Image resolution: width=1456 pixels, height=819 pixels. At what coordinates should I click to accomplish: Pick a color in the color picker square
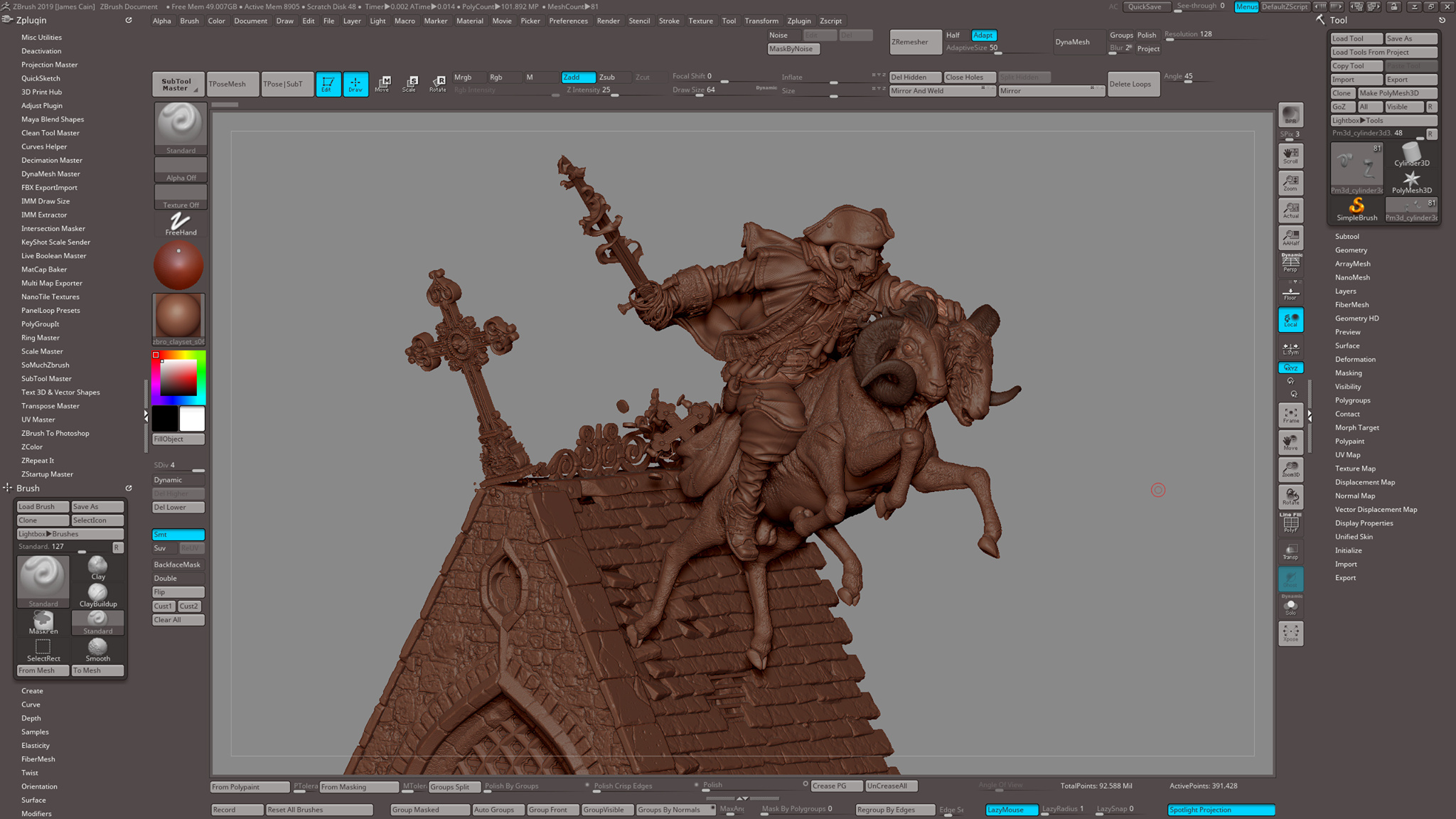(178, 378)
